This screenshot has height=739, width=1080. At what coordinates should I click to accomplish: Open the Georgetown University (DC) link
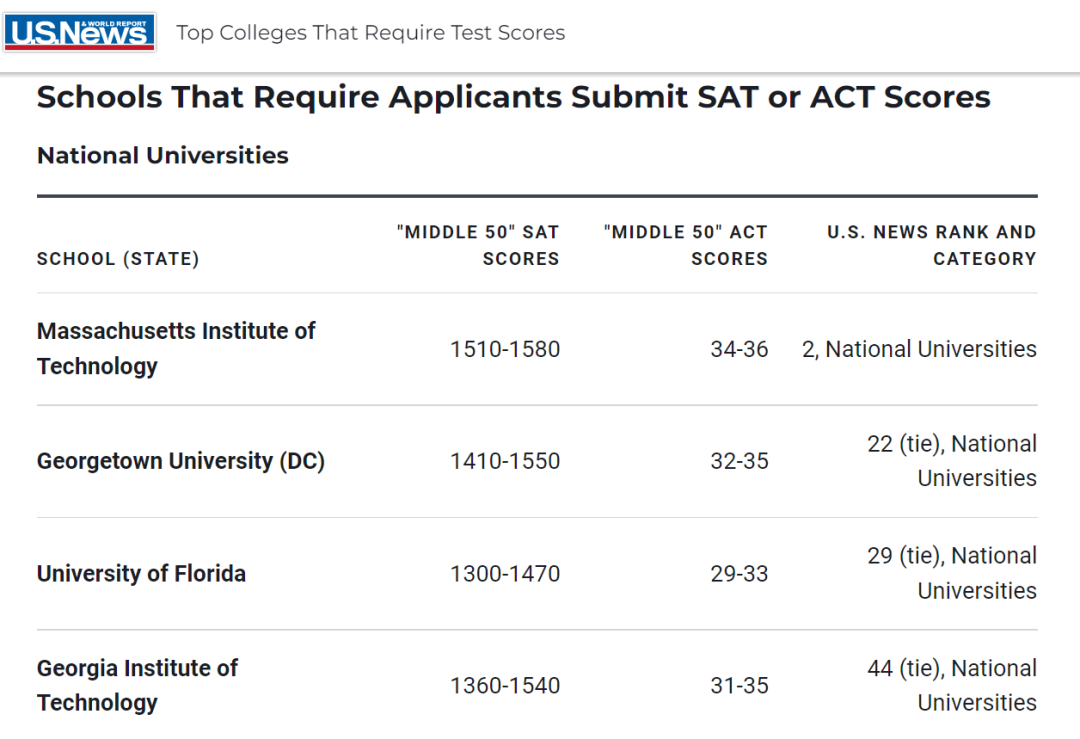point(180,461)
